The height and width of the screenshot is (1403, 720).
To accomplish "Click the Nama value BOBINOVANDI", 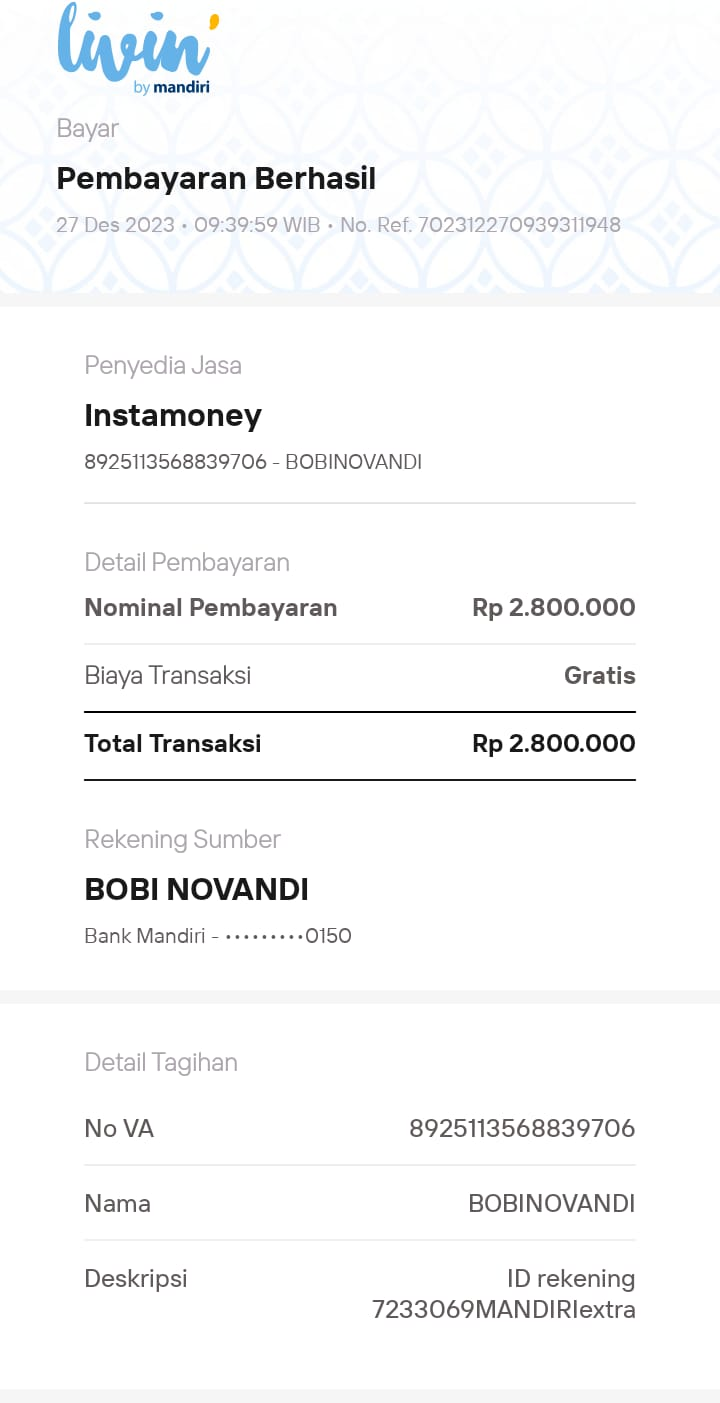I will click(551, 1204).
